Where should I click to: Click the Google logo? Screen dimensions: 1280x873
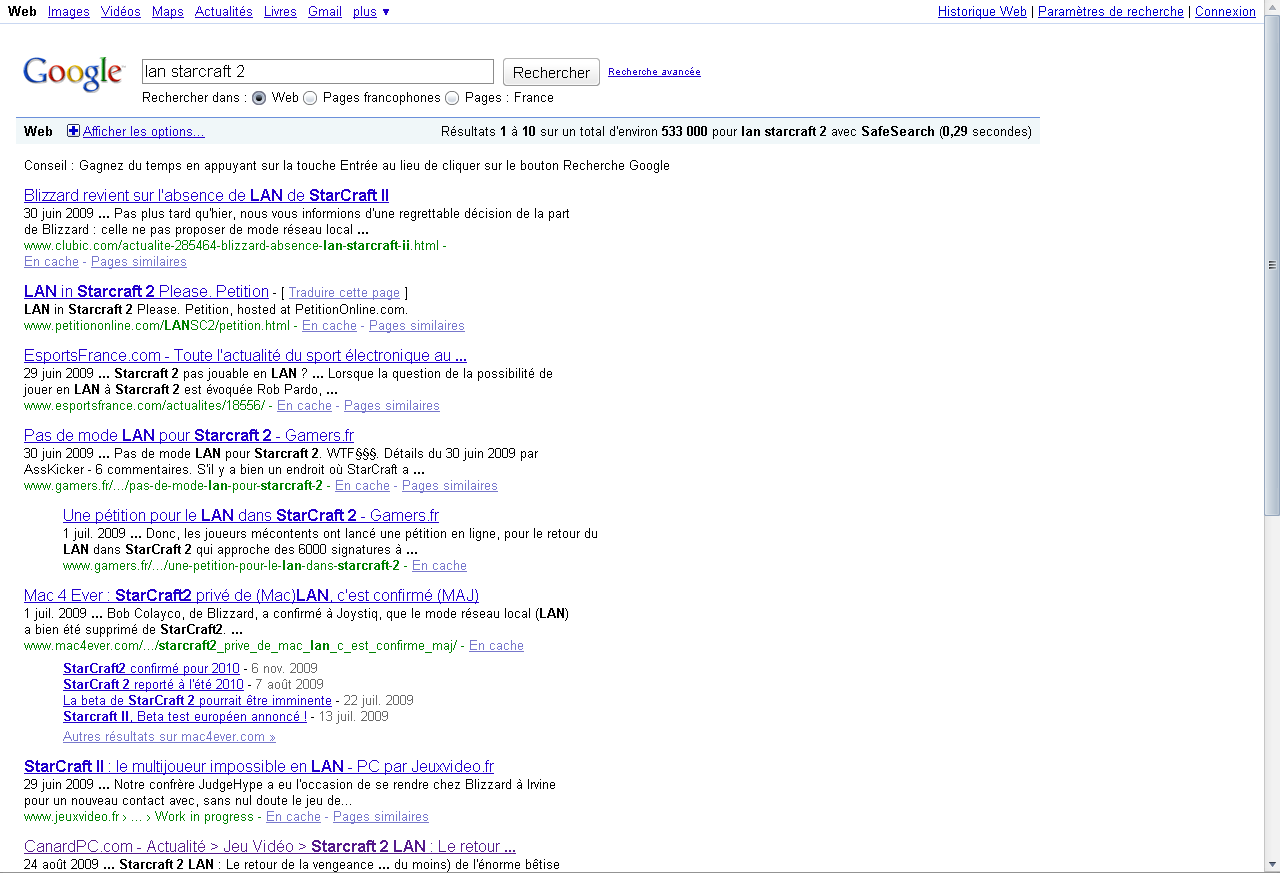74,74
